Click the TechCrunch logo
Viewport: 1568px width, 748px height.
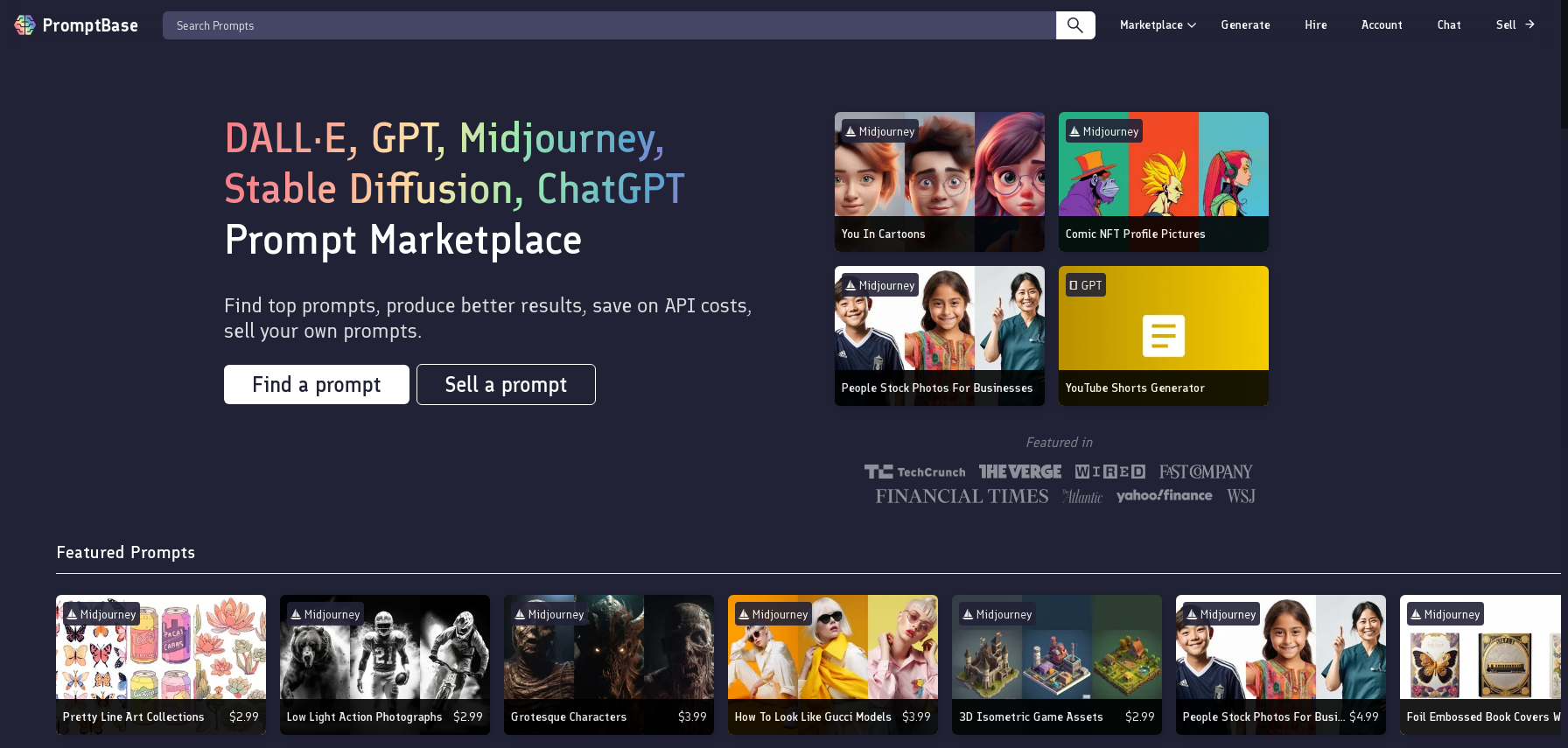tap(915, 472)
